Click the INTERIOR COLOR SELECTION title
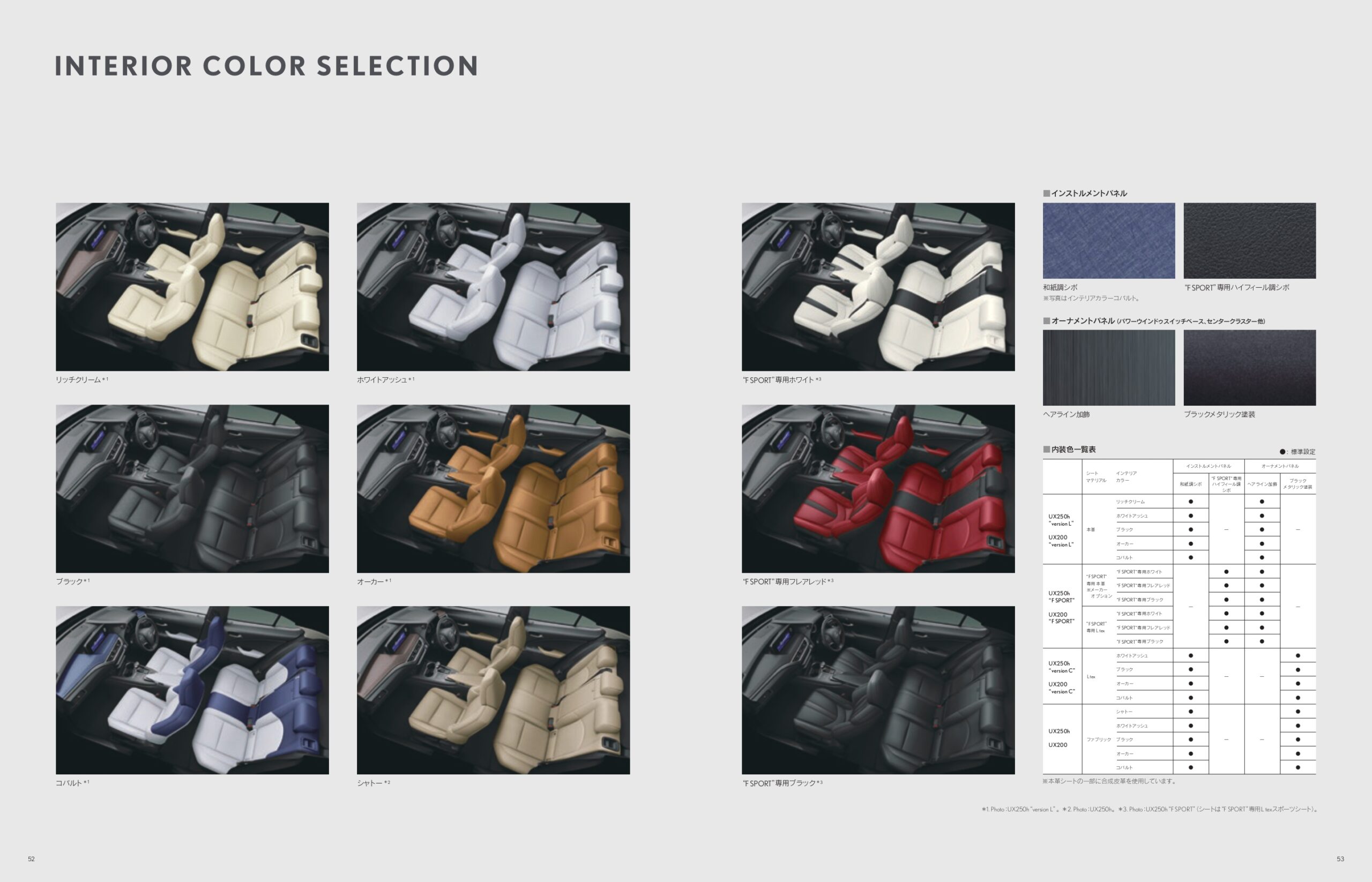The width and height of the screenshot is (1372, 882). click(x=266, y=66)
